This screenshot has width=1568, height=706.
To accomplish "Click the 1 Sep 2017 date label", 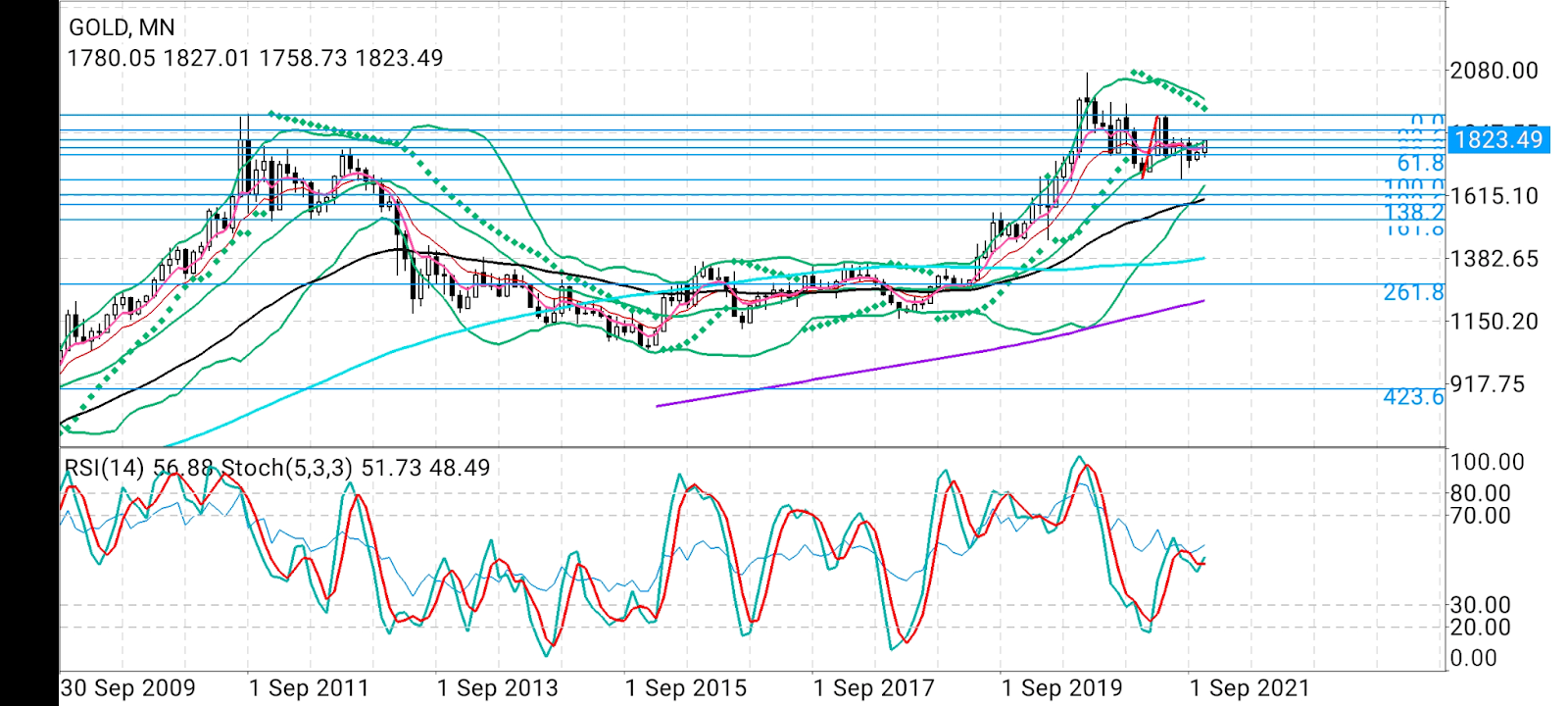I will pyautogui.click(x=874, y=688).
